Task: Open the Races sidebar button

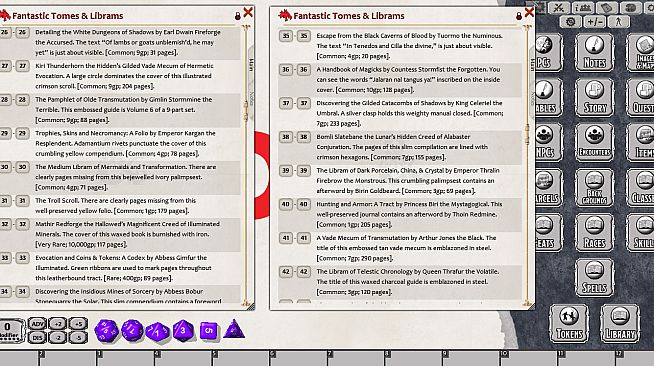Action: pyautogui.click(x=594, y=233)
